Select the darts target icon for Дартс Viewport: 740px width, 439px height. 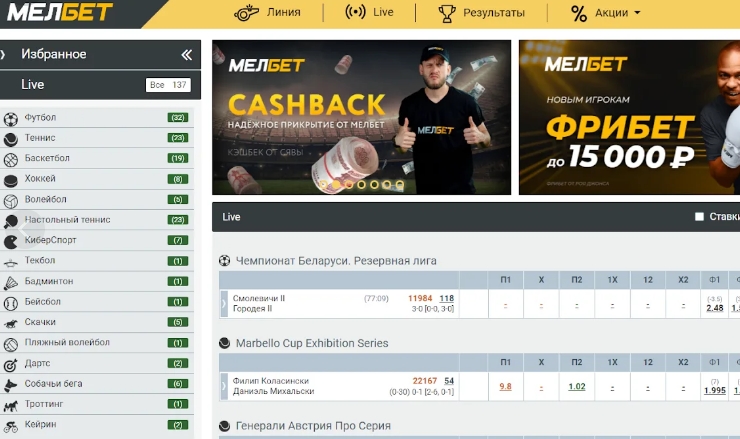click(x=10, y=365)
